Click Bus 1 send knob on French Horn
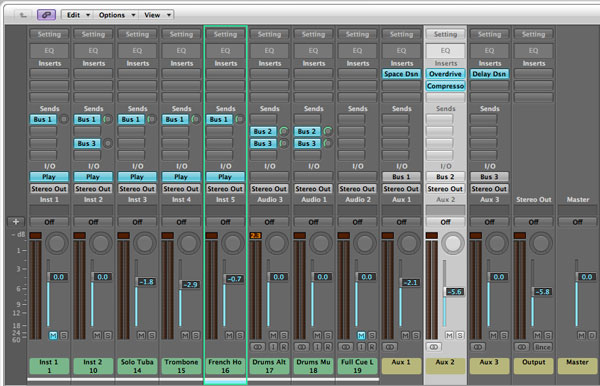Screen dimensions: 600x386 coord(240,119)
